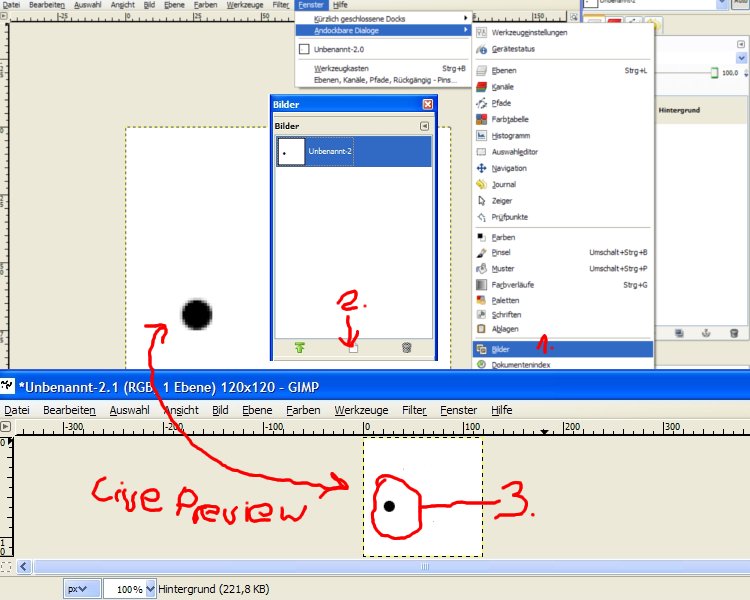The height and width of the screenshot is (600, 750).
Task: Click the "Hintergrund (221,8 KB)" status bar text
Action: click(214, 589)
